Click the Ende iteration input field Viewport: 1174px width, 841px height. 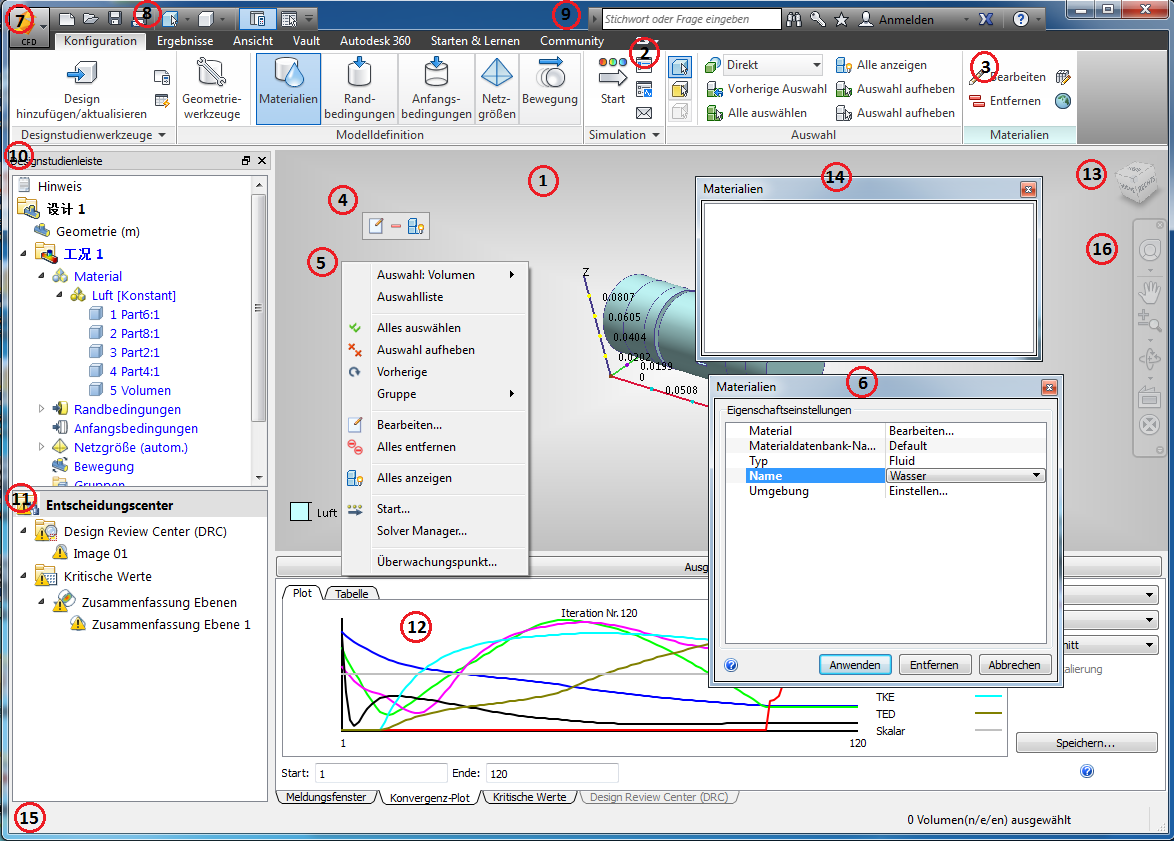tap(552, 774)
